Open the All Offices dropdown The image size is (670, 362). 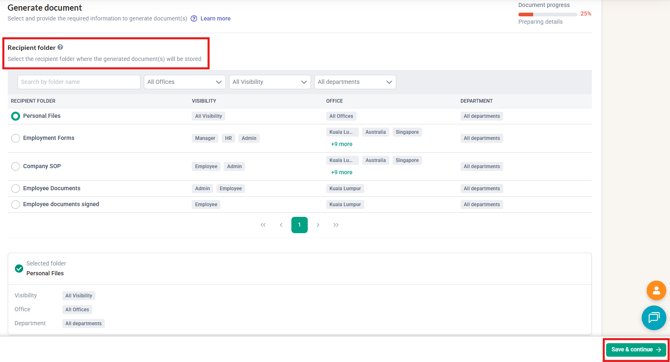click(184, 82)
